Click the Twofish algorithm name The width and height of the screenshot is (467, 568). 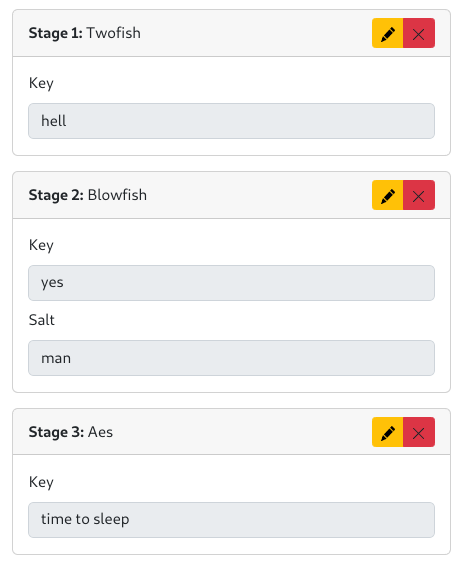click(x=113, y=33)
